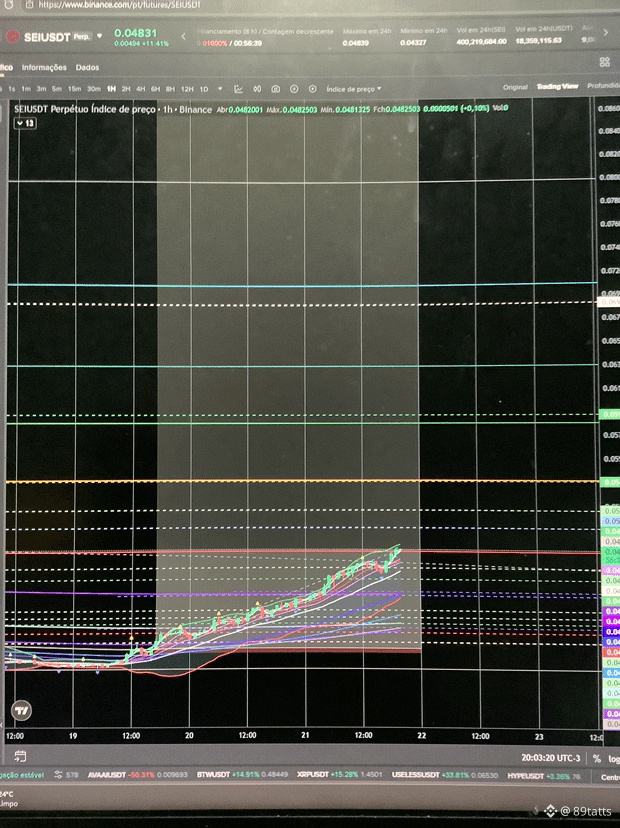The width and height of the screenshot is (620, 828).
Task: Take a chart snapshot with camera icon
Action: pos(276,89)
